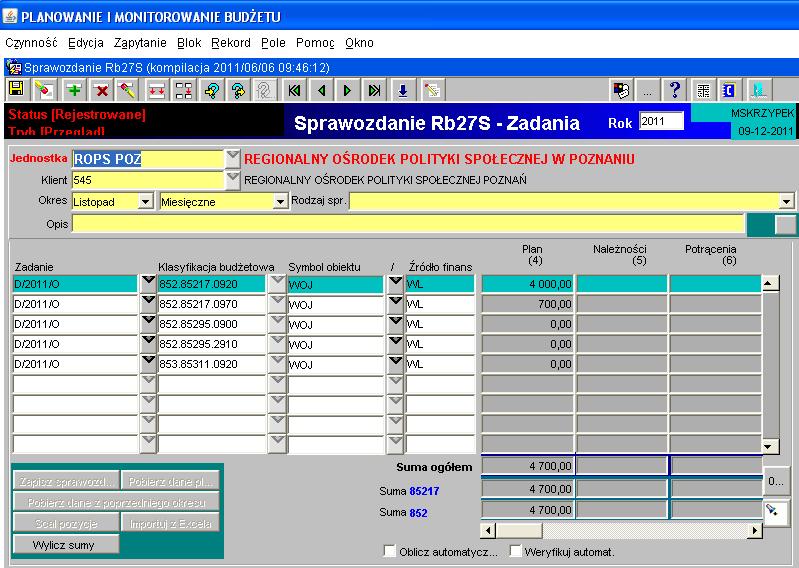Open the Okres Listopad dropdown

point(146,202)
